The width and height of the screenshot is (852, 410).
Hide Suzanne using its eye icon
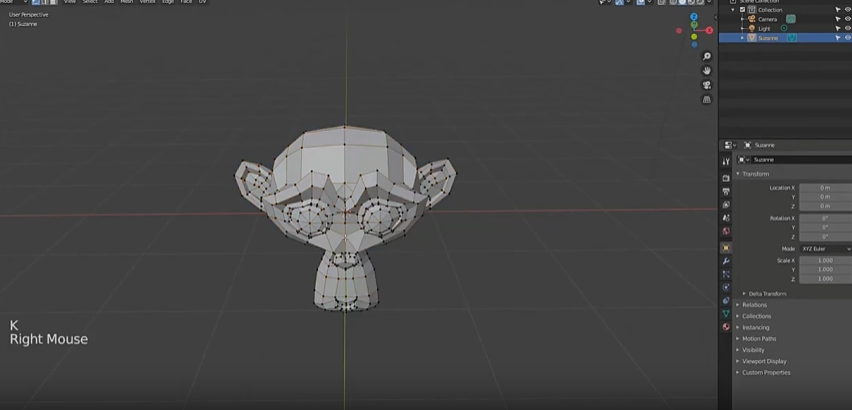click(x=847, y=38)
